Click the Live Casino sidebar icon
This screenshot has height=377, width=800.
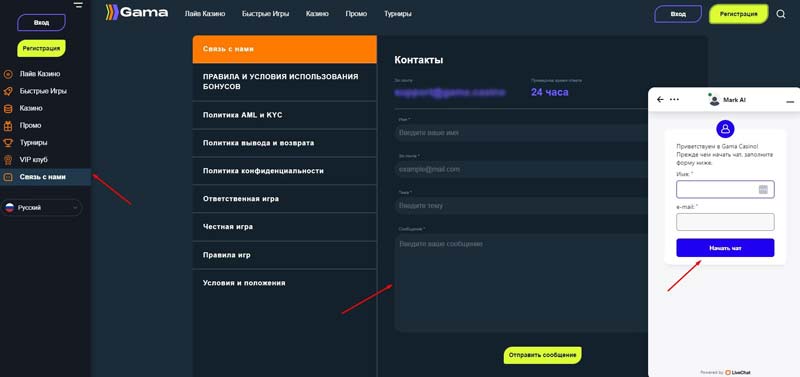point(8,74)
